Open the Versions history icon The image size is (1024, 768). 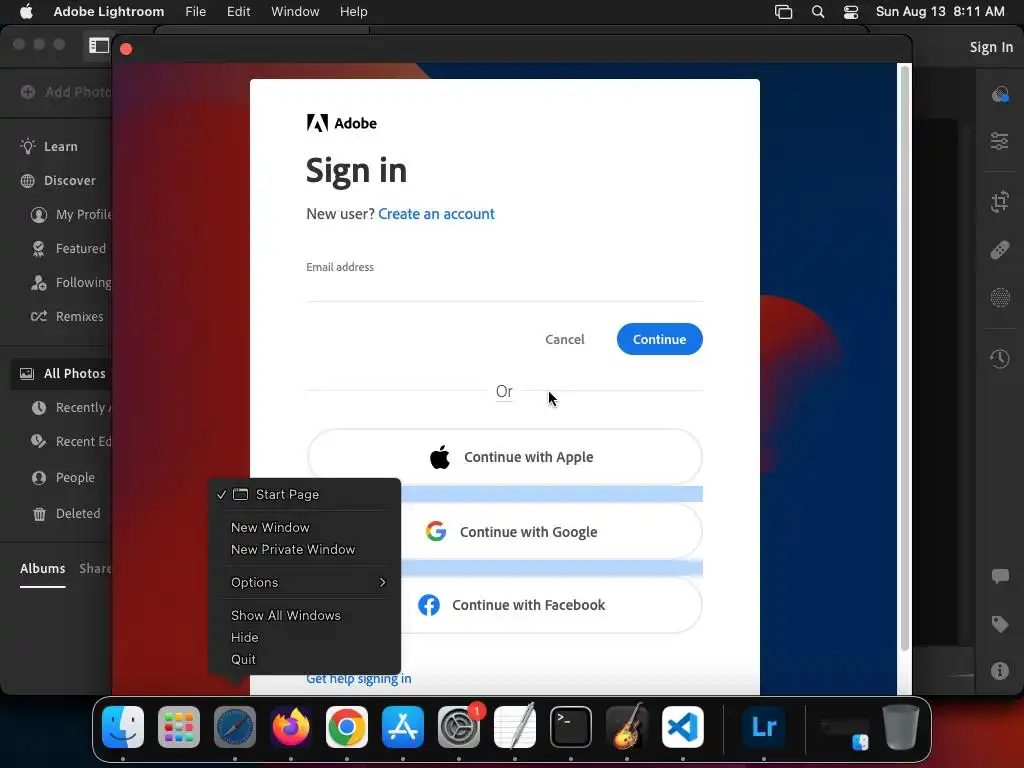999,359
